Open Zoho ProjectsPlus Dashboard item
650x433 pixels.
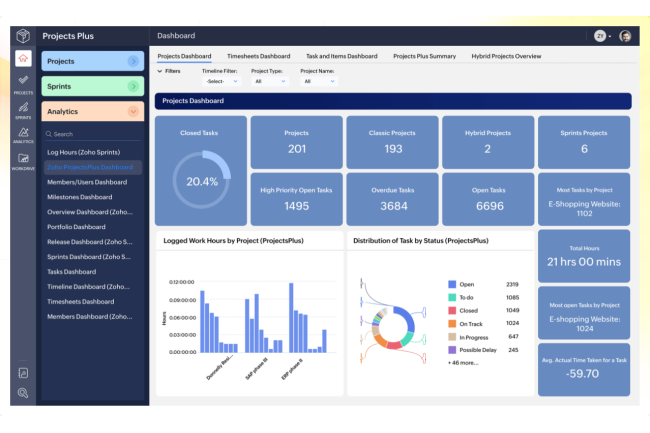(93, 167)
